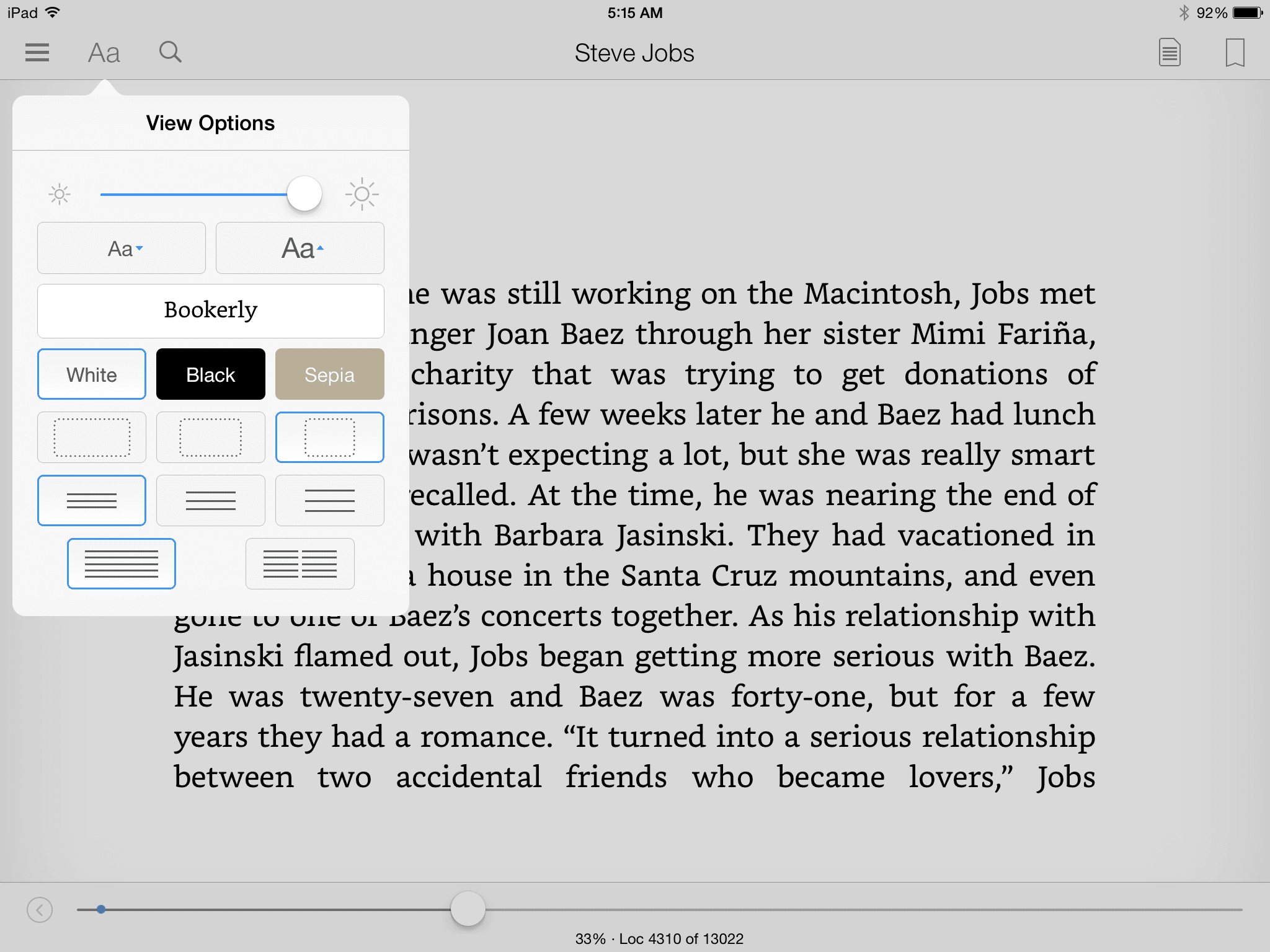Decrease font size with small Aa button
1270x952 pixels.
pos(122,248)
